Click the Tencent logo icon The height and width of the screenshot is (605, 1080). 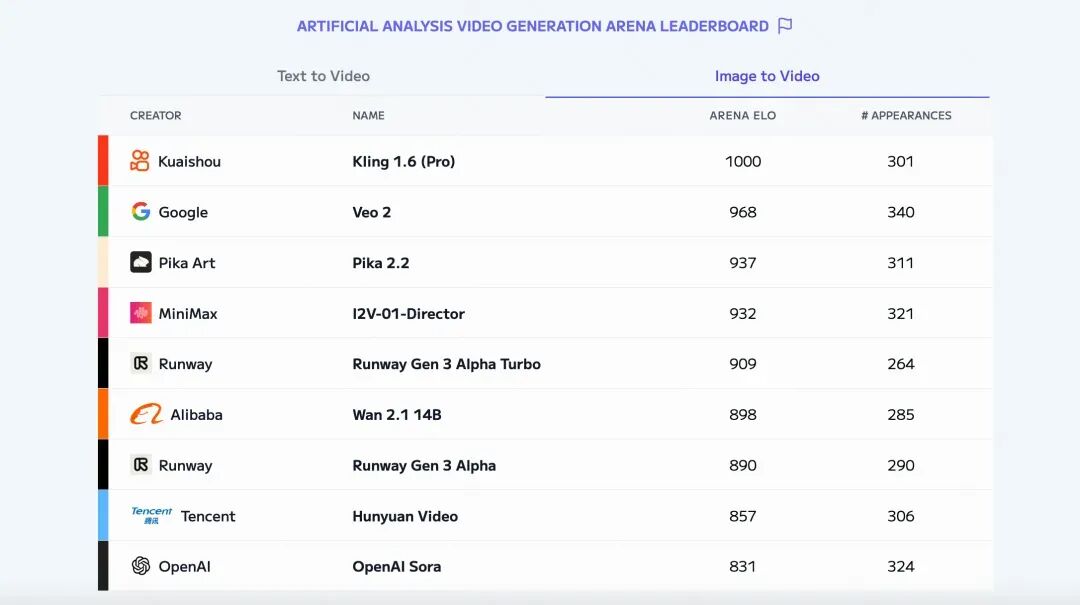click(152, 515)
